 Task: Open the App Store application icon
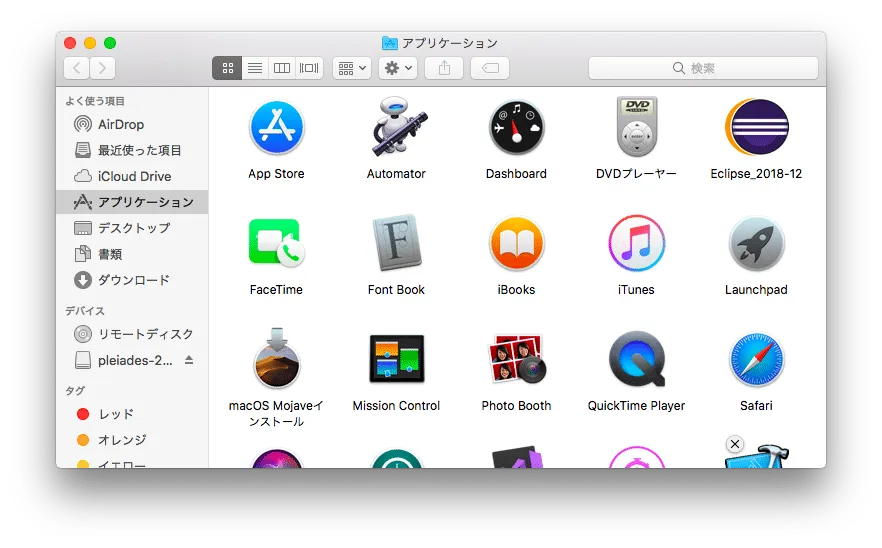[x=276, y=128]
